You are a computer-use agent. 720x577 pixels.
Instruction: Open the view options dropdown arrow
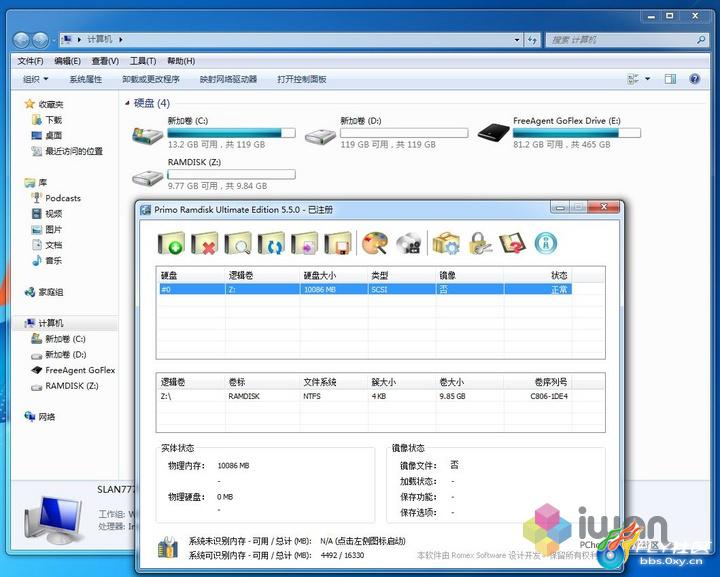pos(647,79)
